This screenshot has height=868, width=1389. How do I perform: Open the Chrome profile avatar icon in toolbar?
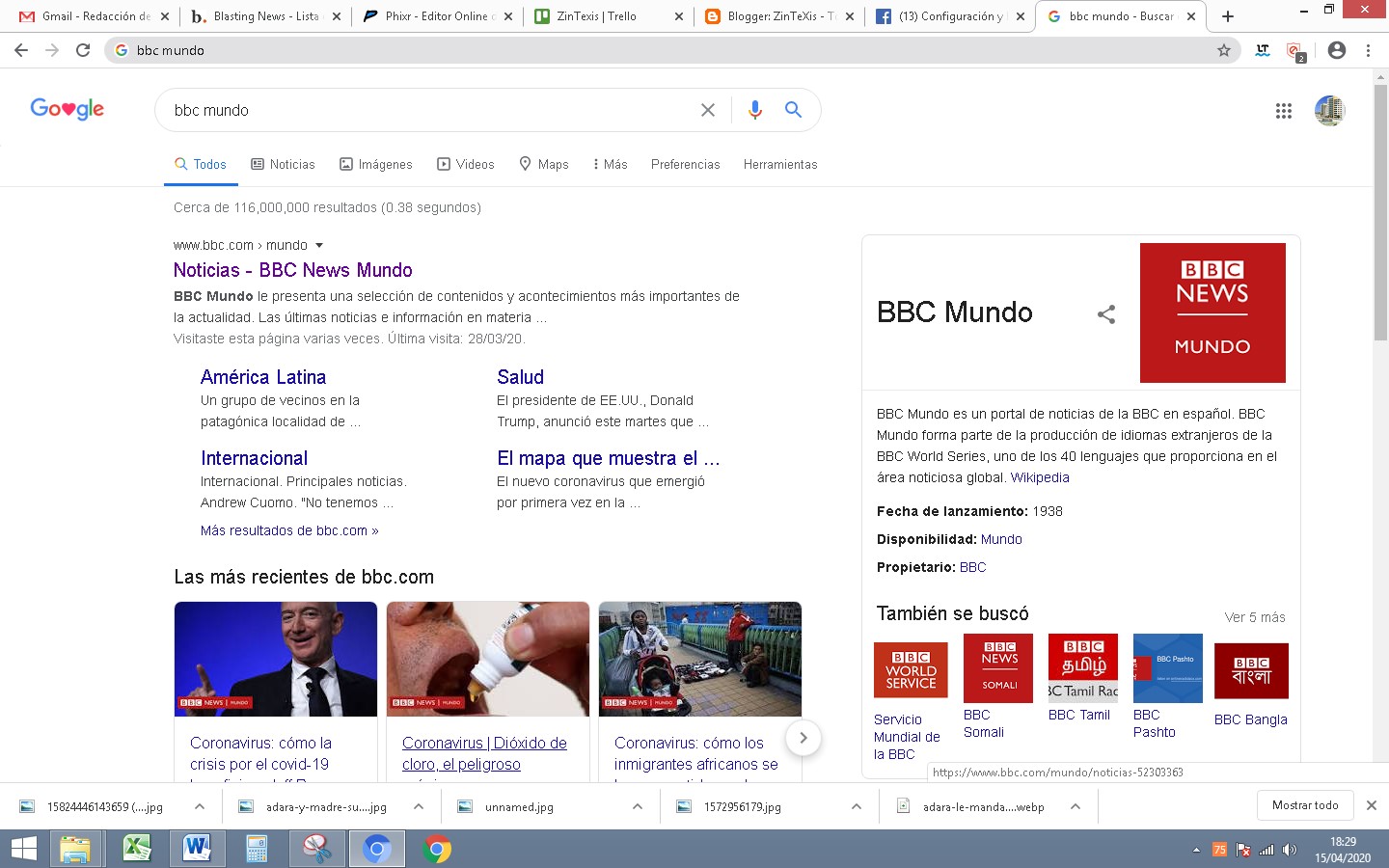(x=1337, y=50)
